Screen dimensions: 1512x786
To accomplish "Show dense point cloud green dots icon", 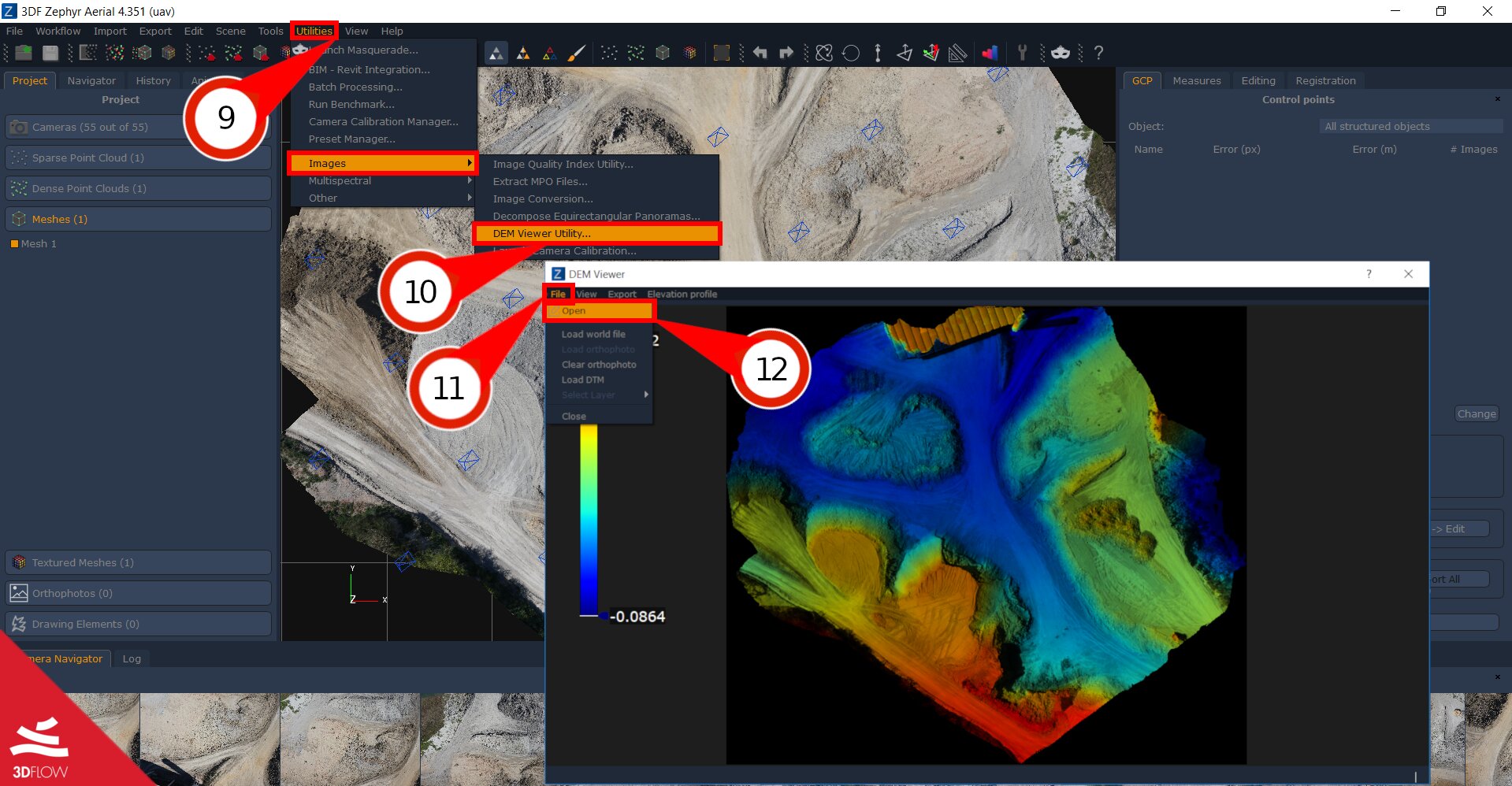I will coord(636,53).
